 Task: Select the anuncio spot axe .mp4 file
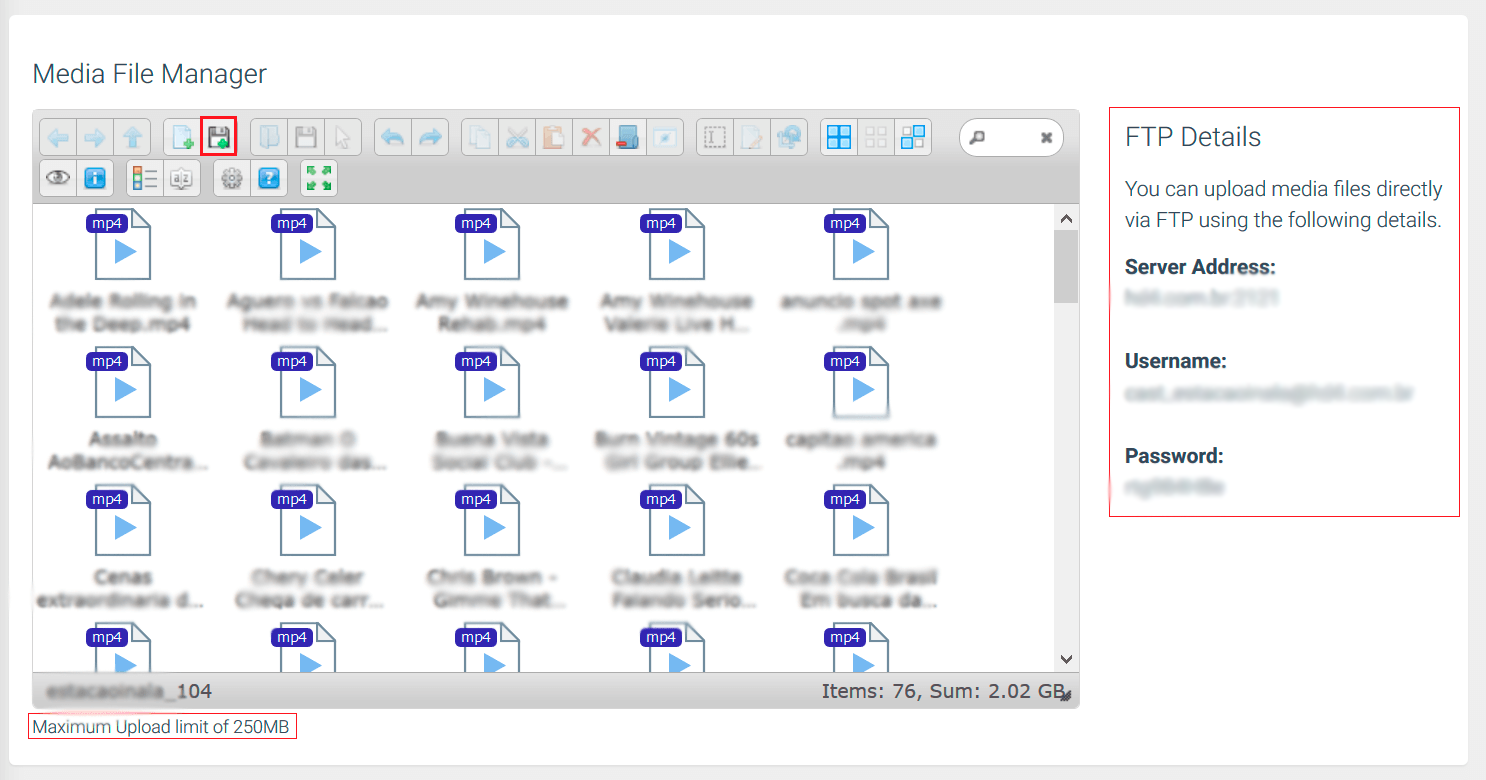861,272
